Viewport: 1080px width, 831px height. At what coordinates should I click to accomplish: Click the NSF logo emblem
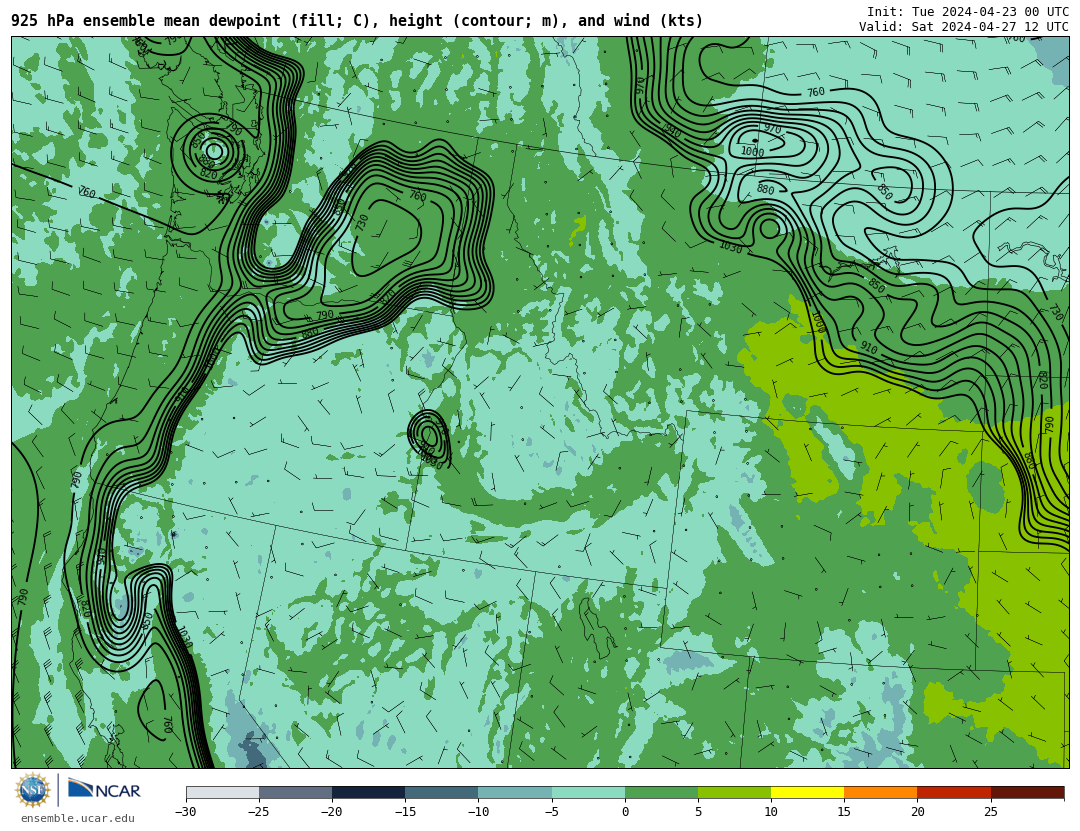[x=32, y=790]
